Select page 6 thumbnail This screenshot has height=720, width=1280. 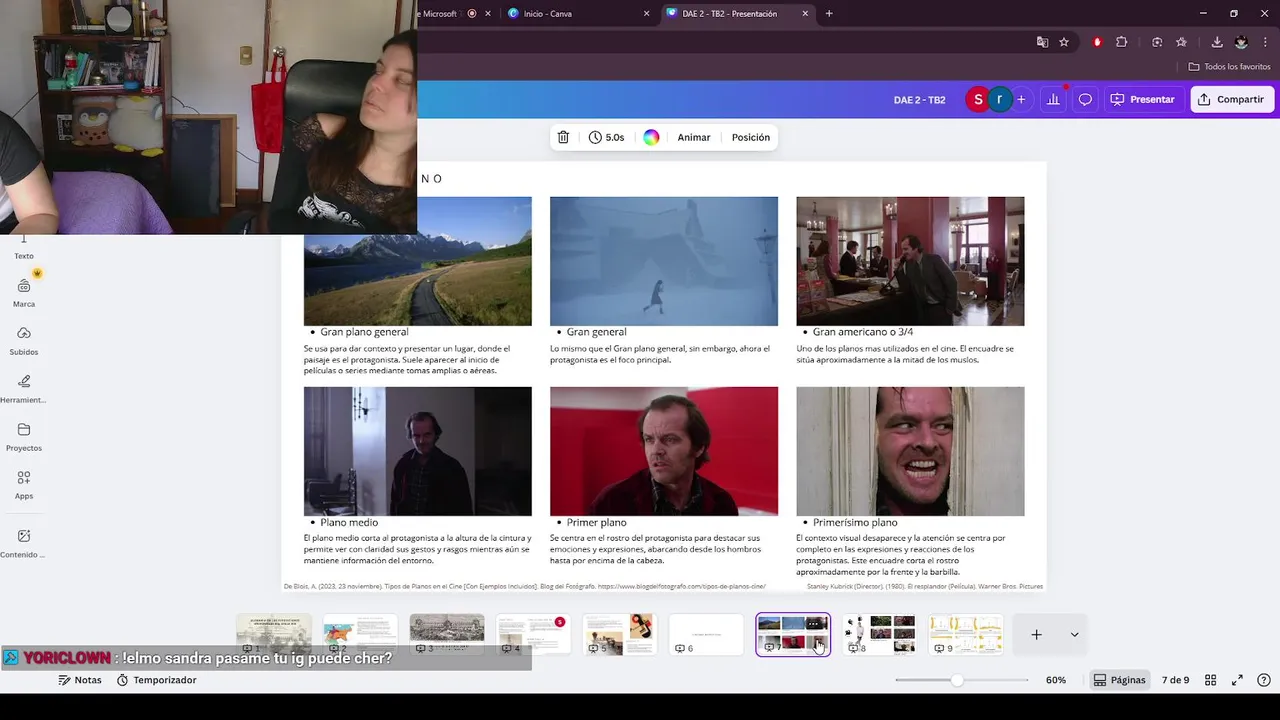(x=706, y=635)
